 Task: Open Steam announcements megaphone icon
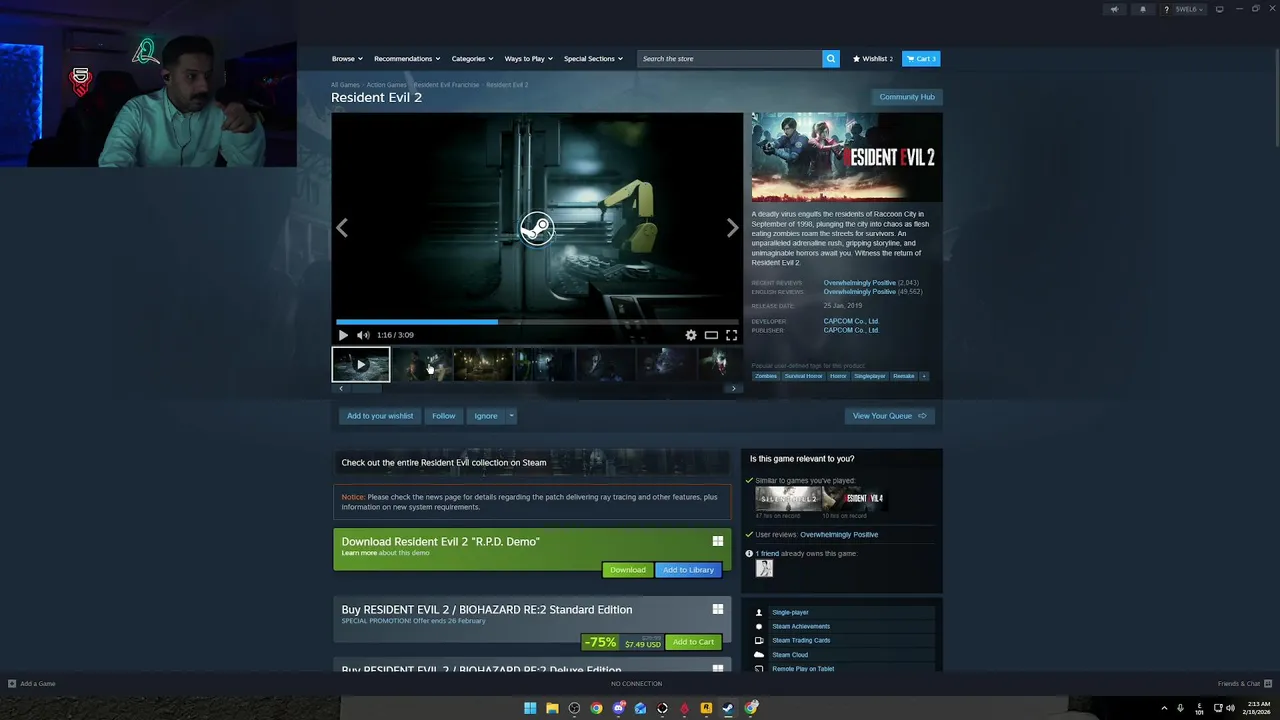click(1114, 9)
